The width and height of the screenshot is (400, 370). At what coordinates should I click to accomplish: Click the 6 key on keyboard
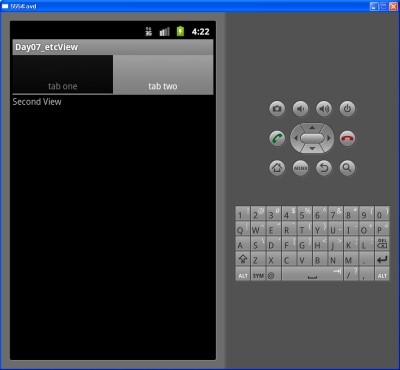(320, 214)
